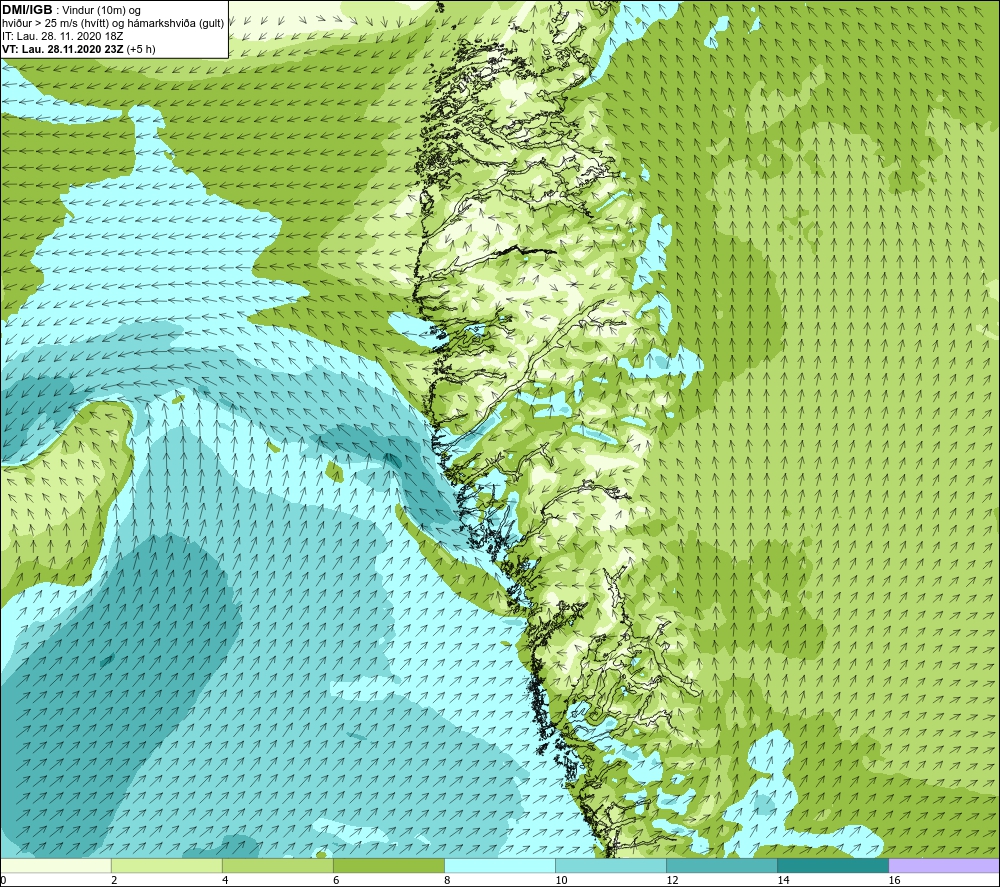This screenshot has height=887, width=1000.
Task: Click the legend scale label '0'
Action: 3,880
